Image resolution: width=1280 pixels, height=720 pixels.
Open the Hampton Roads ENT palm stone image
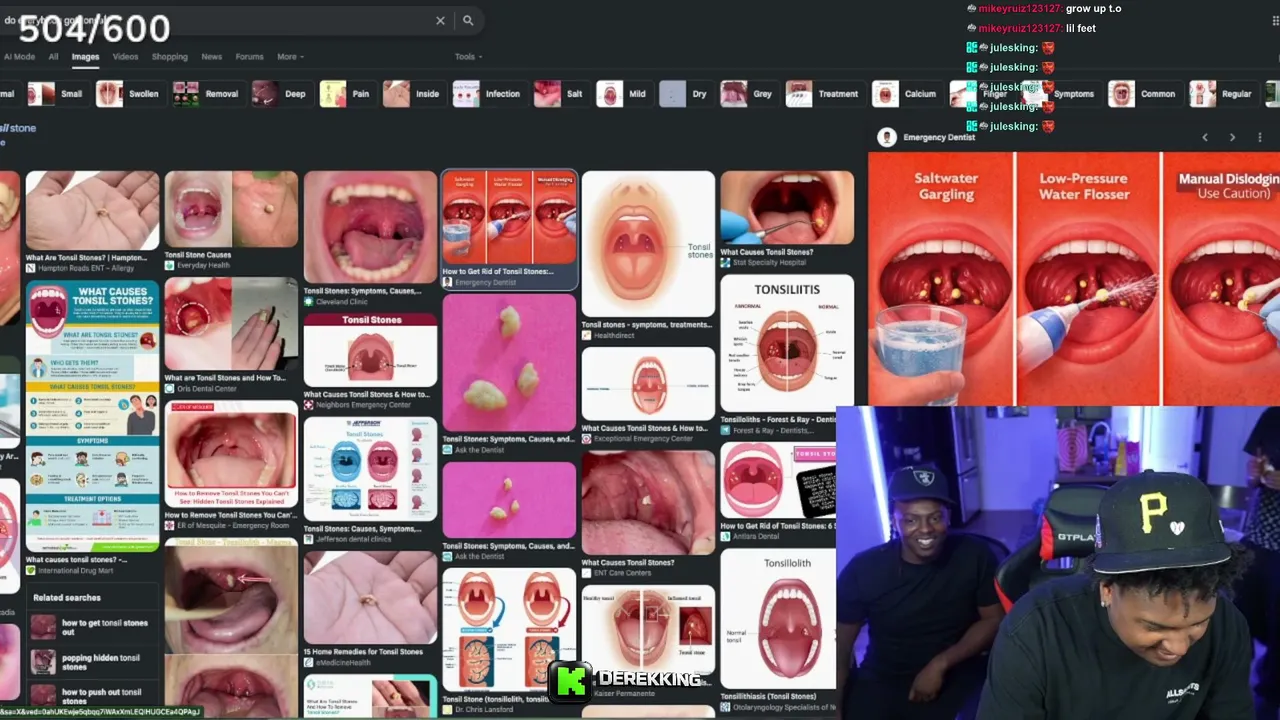tap(92, 210)
